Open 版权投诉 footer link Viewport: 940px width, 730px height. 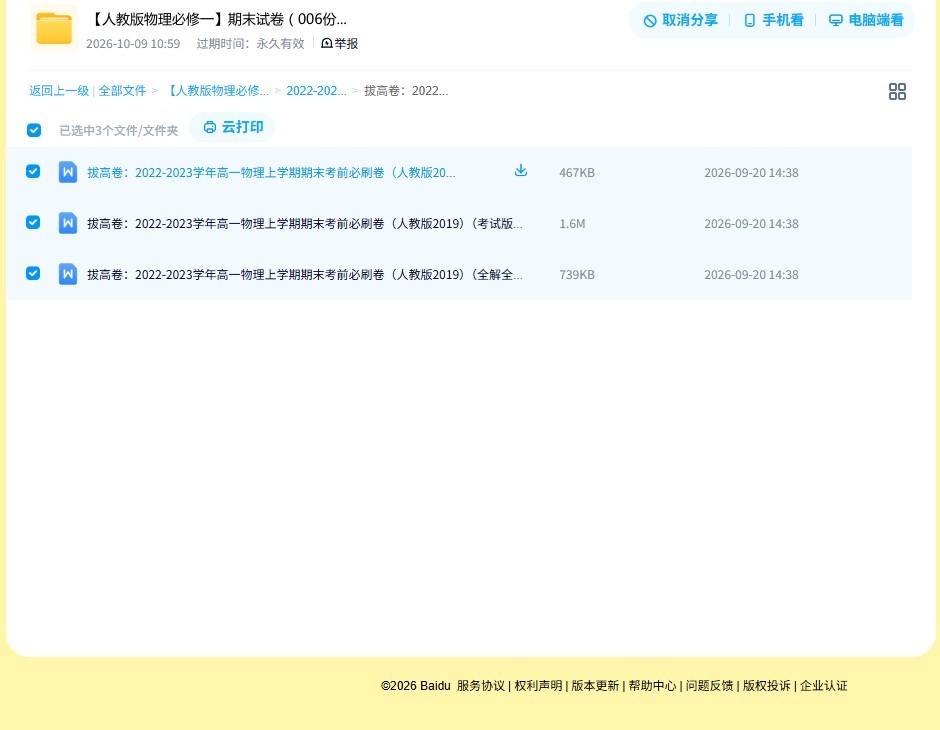tap(767, 686)
